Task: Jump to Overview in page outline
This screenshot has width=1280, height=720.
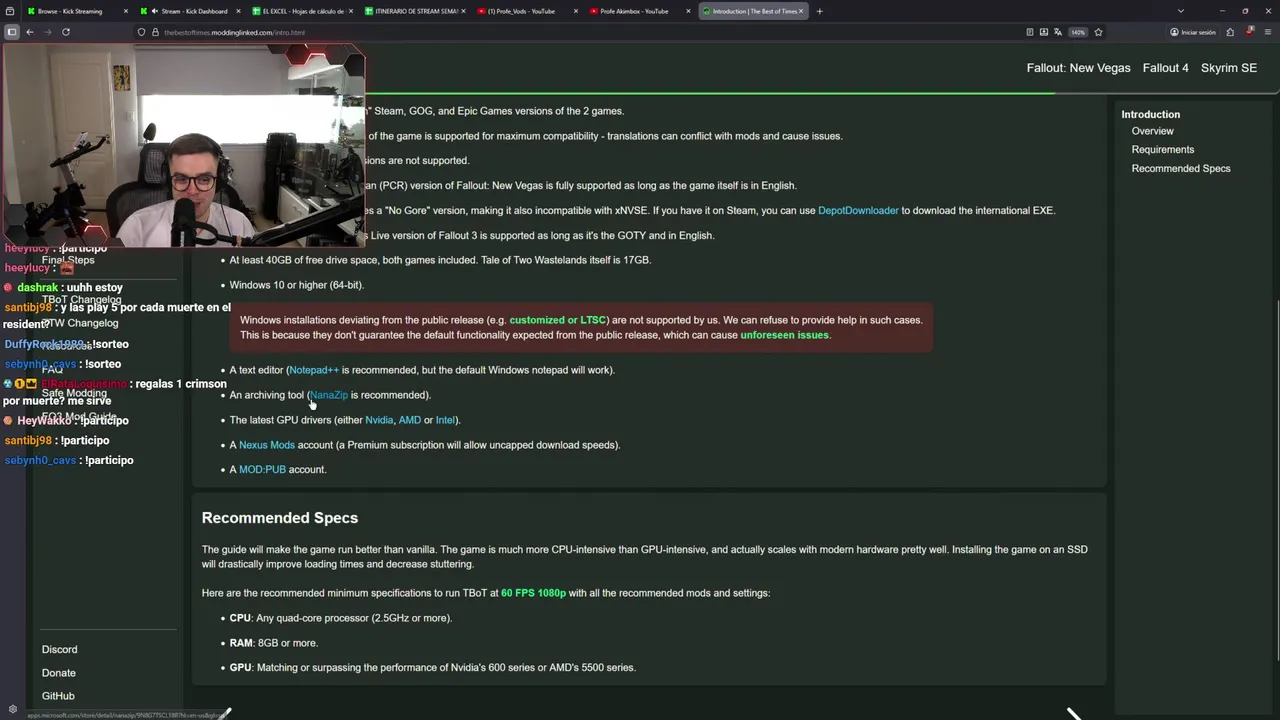Action: 1152,131
